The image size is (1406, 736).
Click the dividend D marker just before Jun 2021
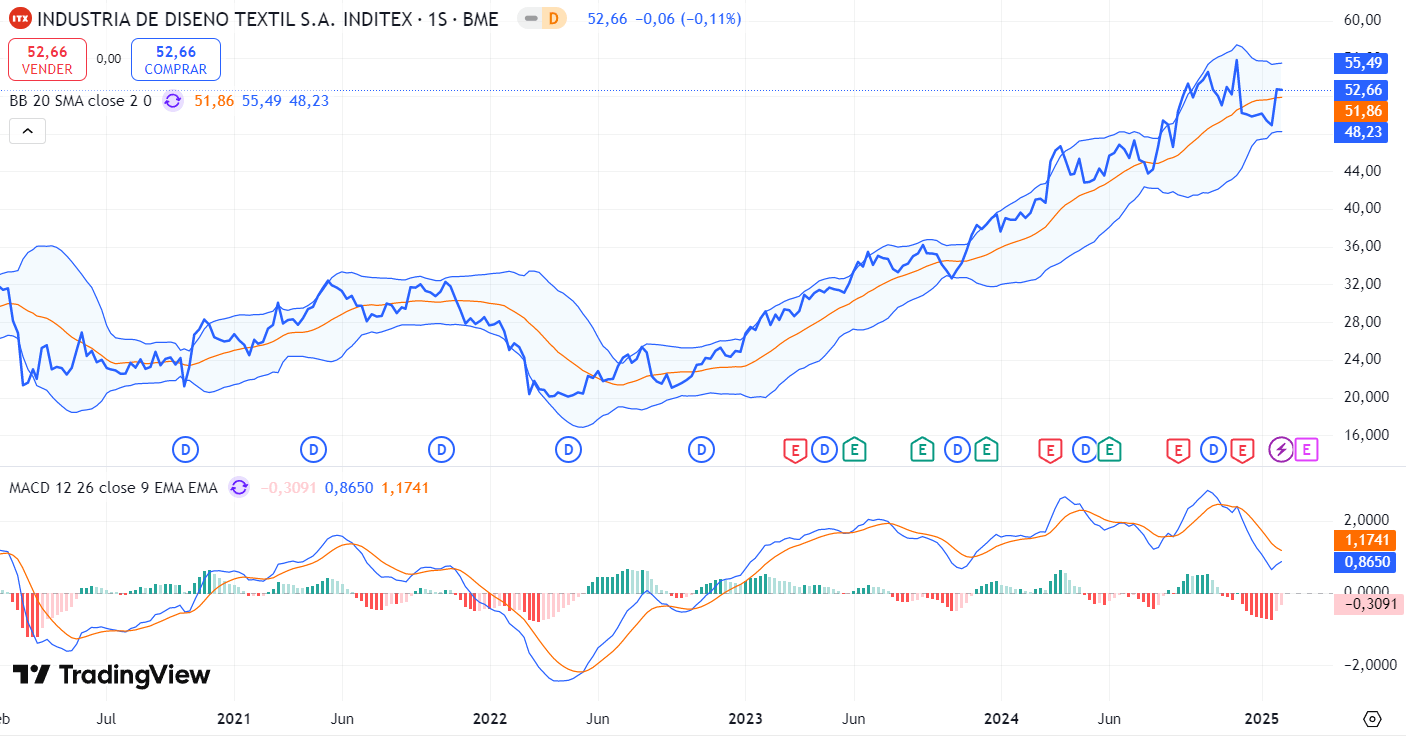click(314, 450)
